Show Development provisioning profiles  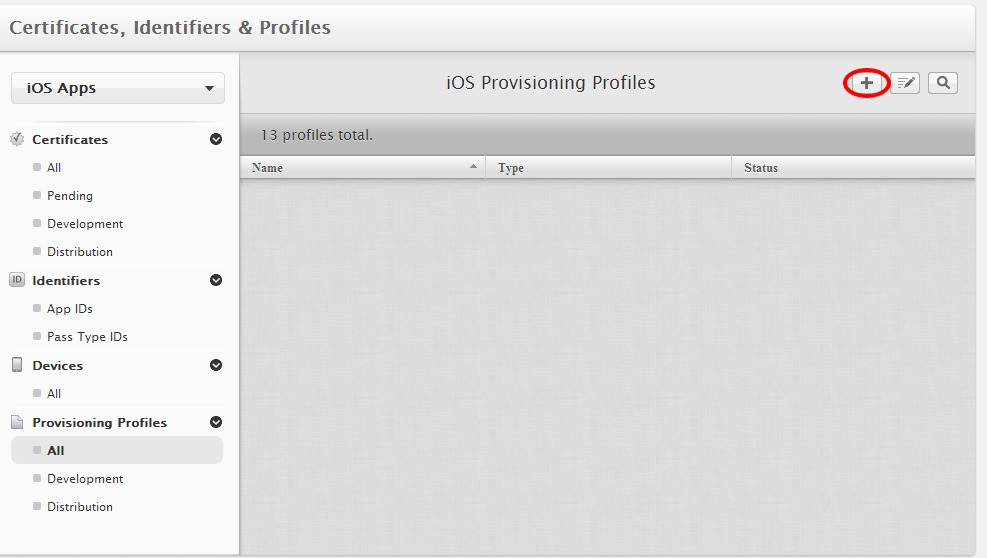pos(85,479)
